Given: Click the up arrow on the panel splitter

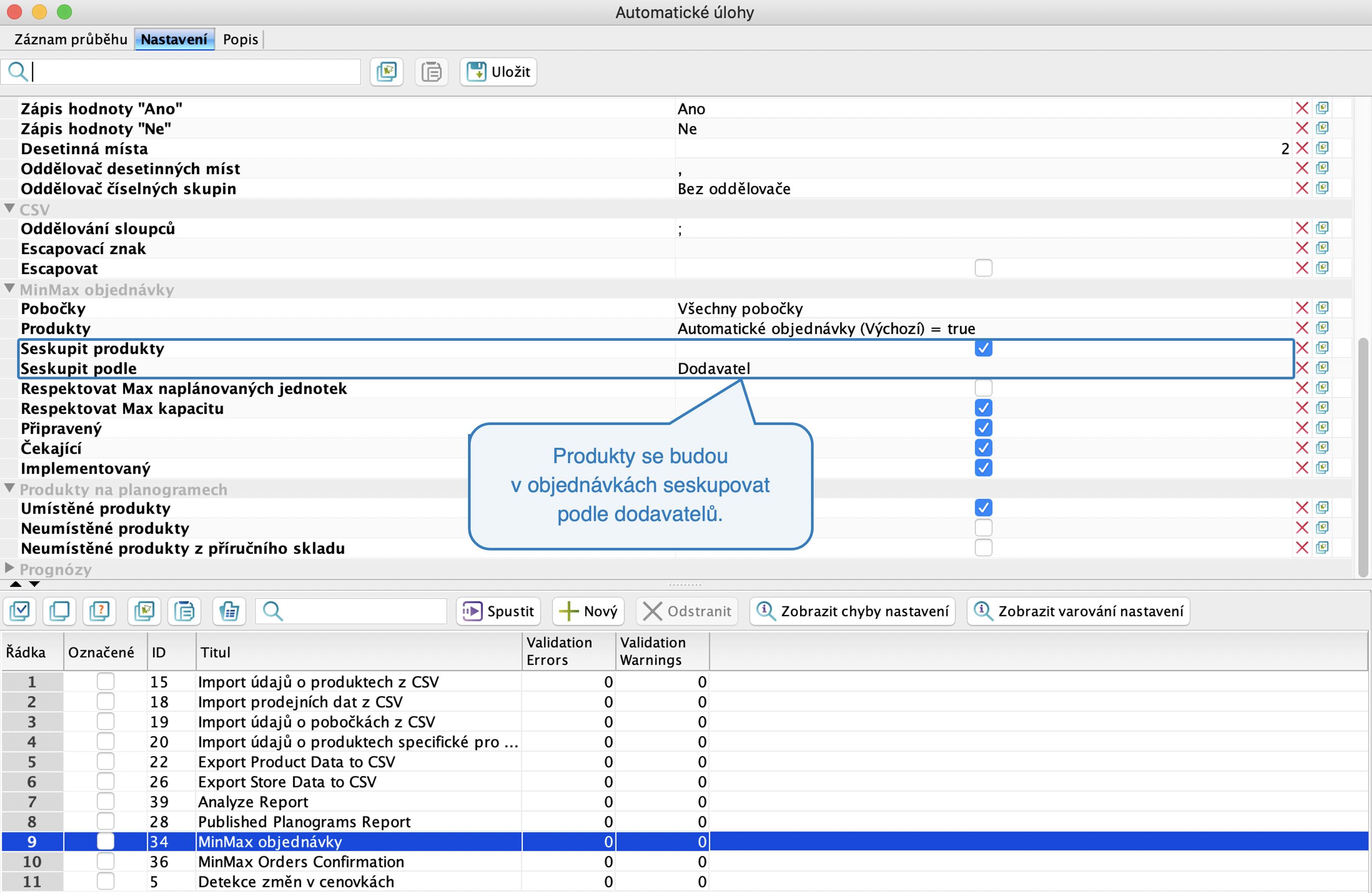Looking at the screenshot, I should pos(16,584).
